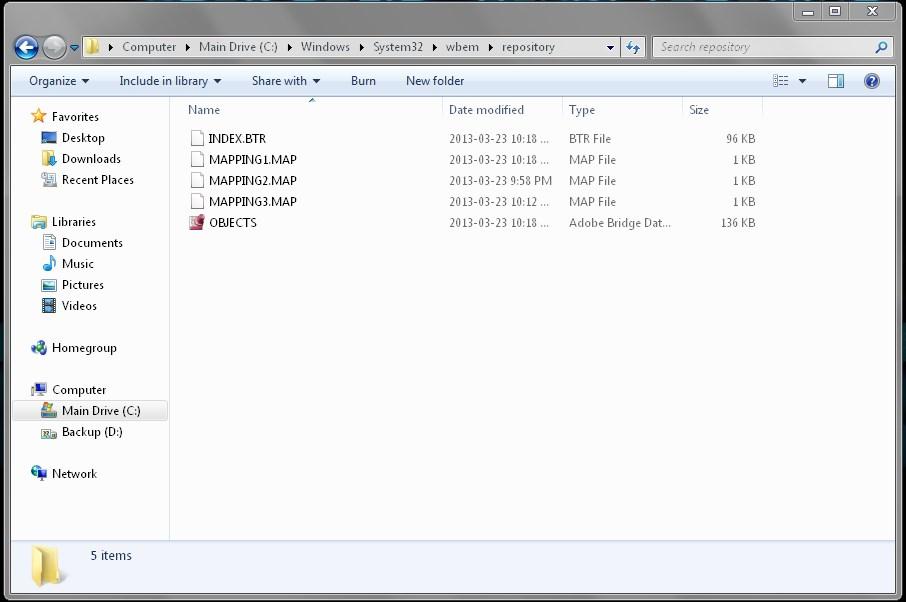Open the Share with menu
This screenshot has height=602, width=906.
pos(286,81)
